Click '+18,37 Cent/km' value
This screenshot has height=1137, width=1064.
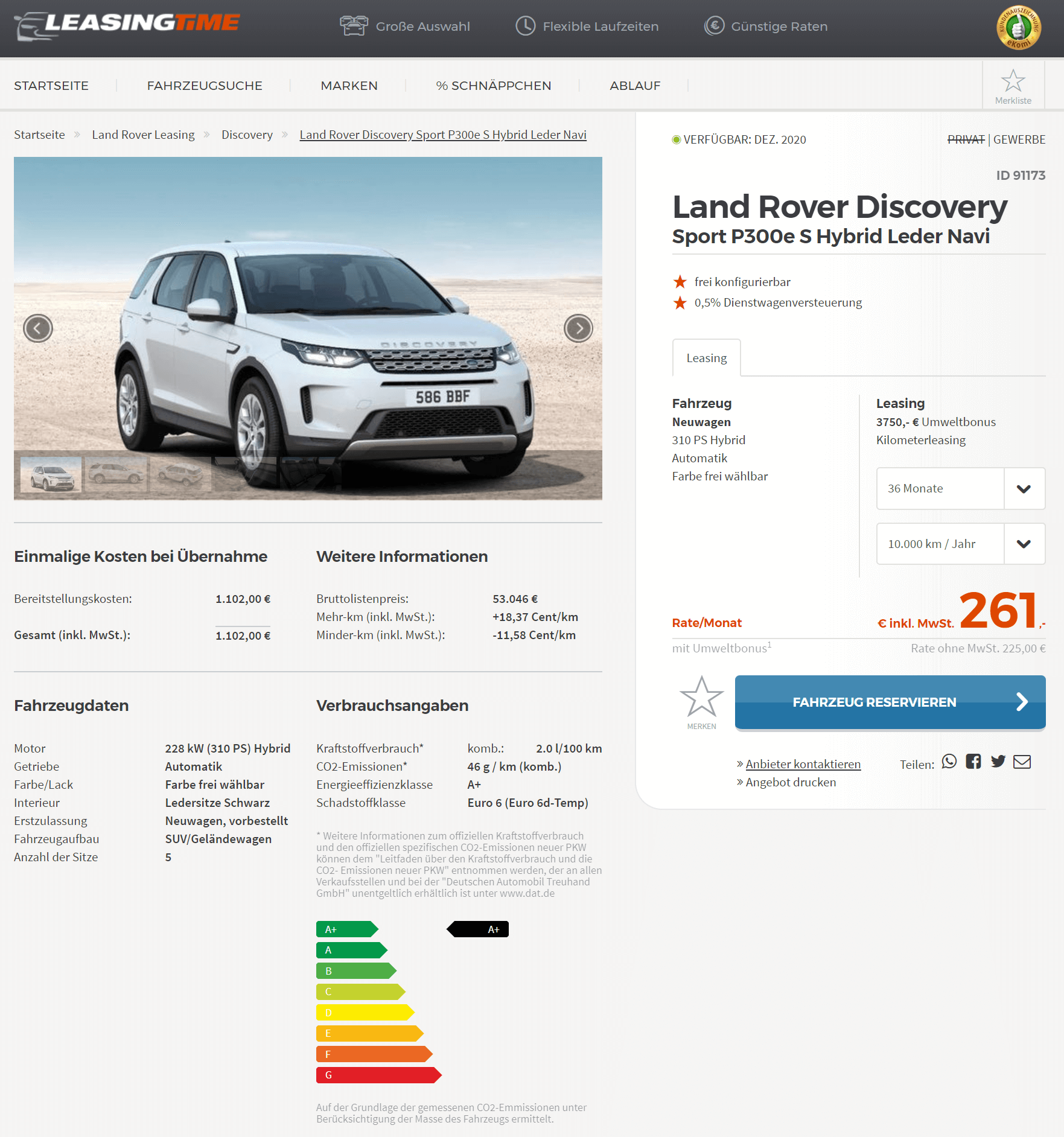click(535, 617)
